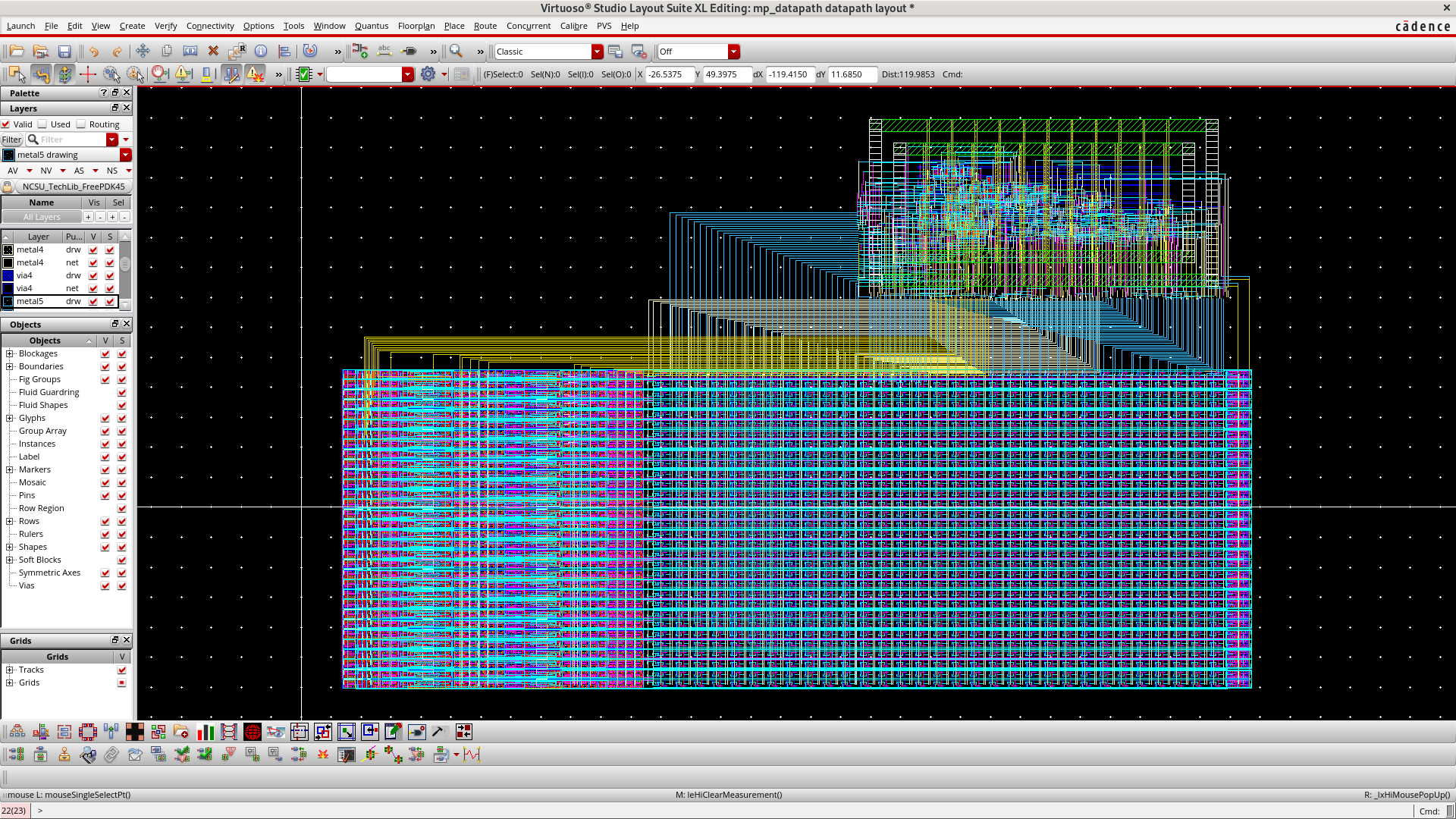Toggle Tracks grid visibility checkbox
This screenshot has width=1456, height=819.
click(x=122, y=670)
